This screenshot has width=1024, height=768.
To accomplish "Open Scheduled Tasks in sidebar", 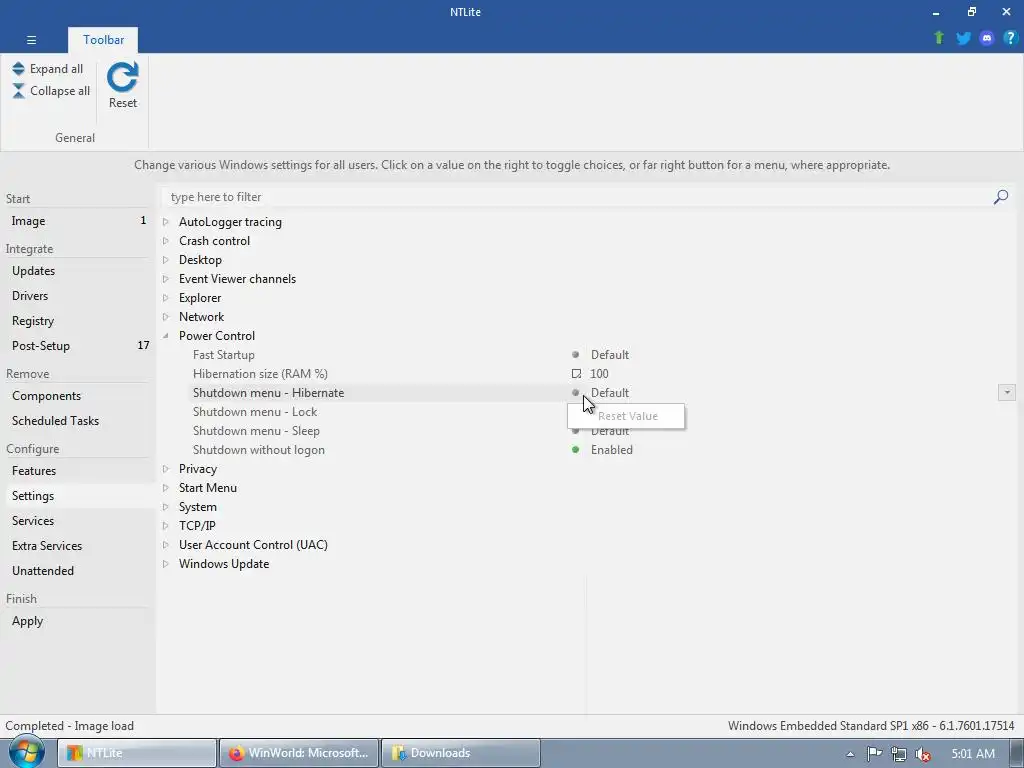I will coord(78,421).
